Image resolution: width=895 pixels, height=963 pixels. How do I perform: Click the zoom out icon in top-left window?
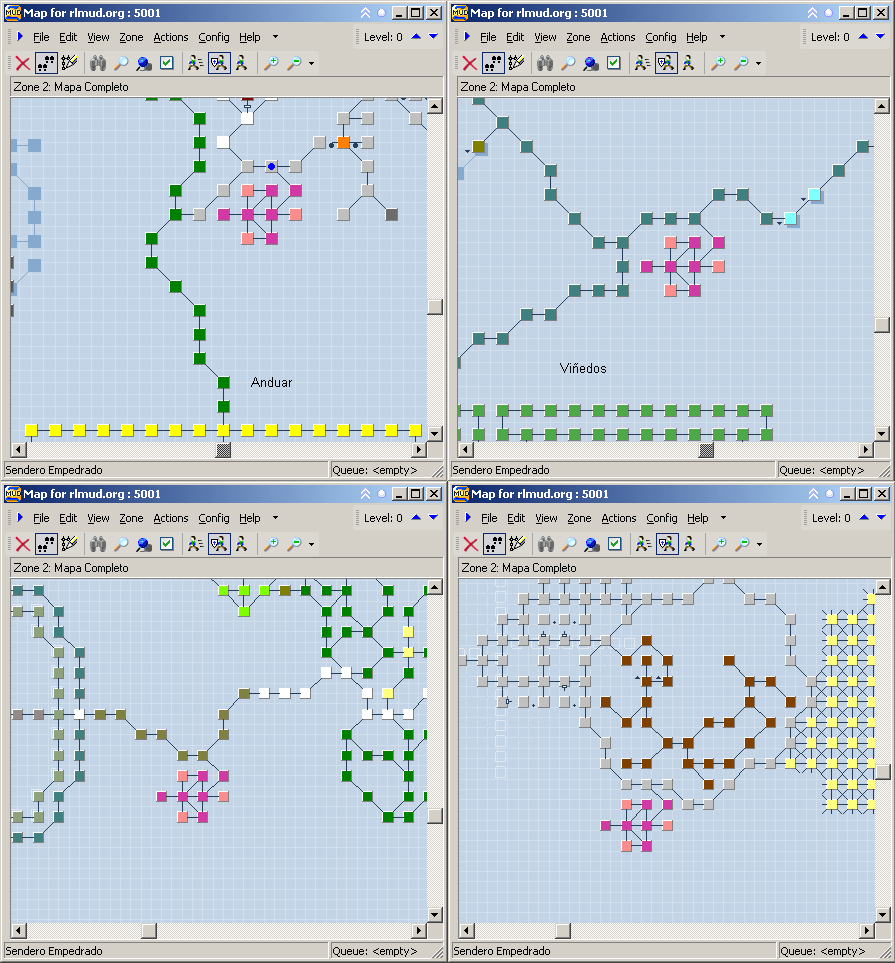(294, 63)
